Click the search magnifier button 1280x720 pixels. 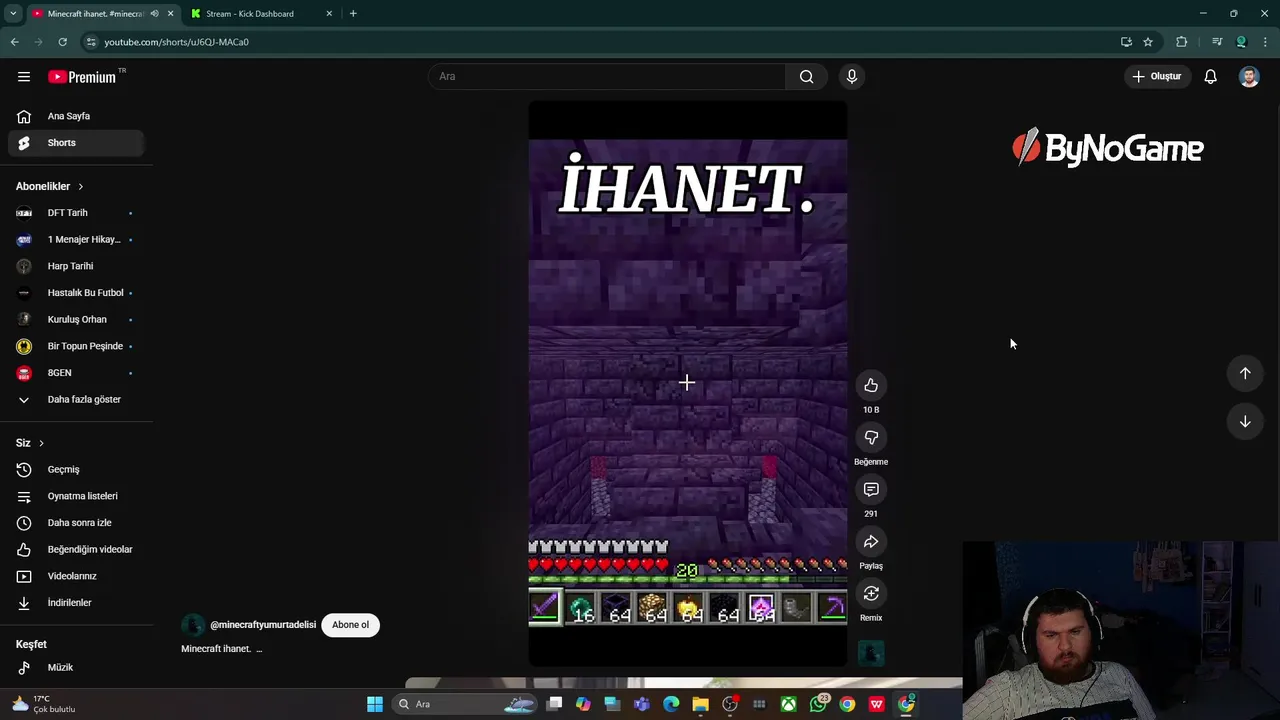click(x=806, y=76)
